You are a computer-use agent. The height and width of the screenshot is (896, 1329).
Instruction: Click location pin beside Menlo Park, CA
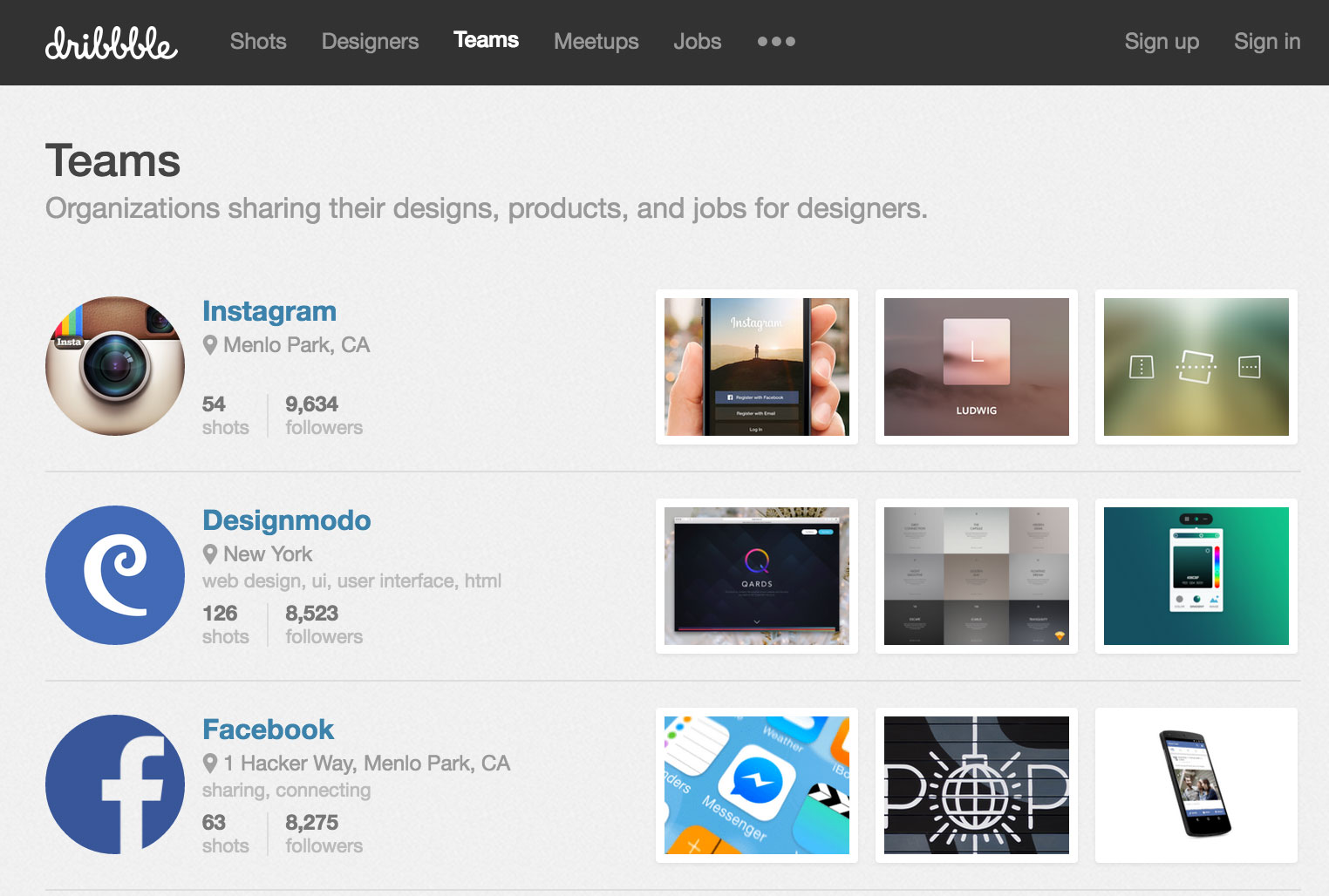[x=210, y=345]
